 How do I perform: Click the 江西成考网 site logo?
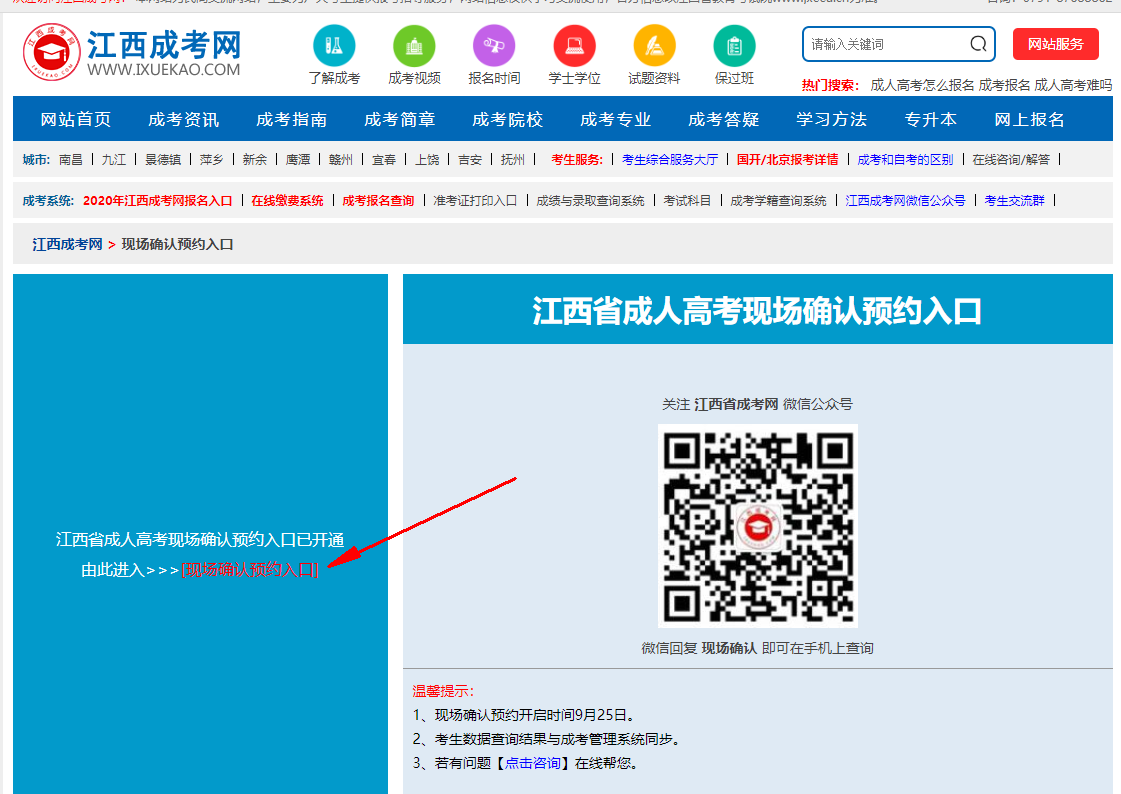pyautogui.click(x=132, y=52)
